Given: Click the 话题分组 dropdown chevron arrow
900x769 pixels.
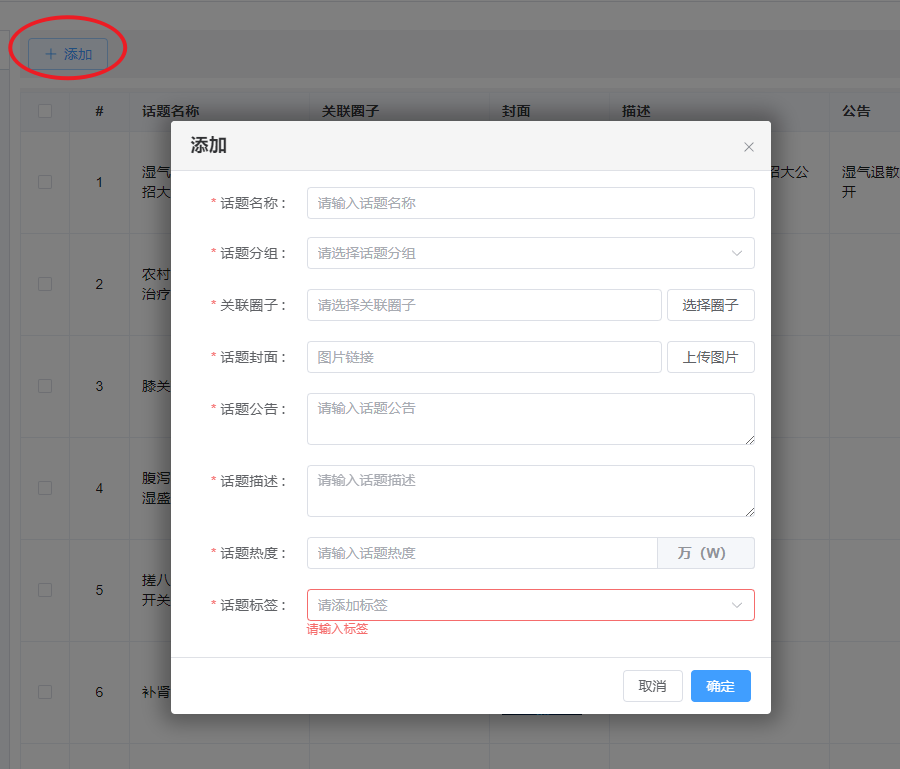Looking at the screenshot, I should [736, 253].
